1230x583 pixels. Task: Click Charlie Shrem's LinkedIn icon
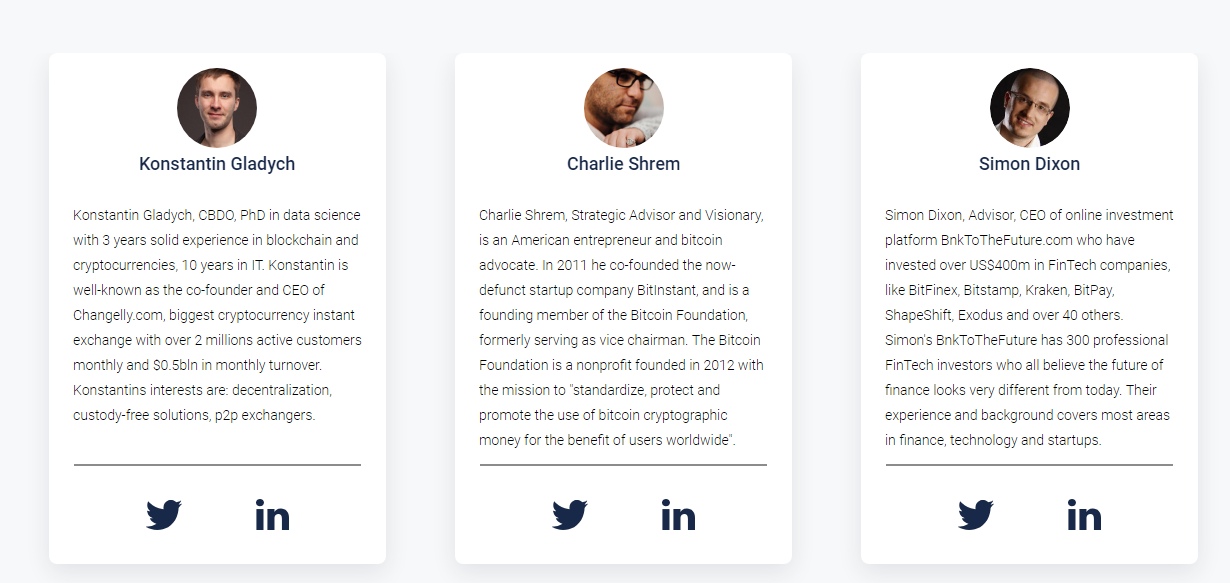click(678, 515)
